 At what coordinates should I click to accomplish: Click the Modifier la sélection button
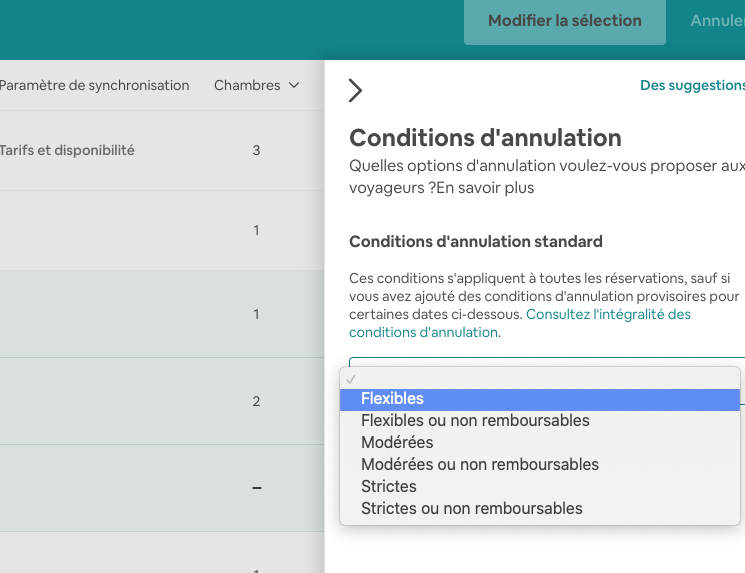tap(564, 21)
